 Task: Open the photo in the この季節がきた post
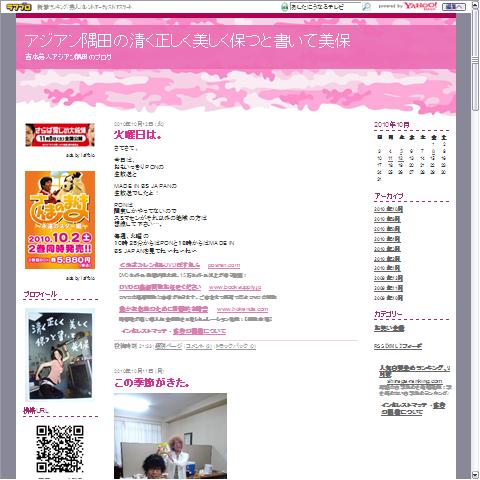click(170, 436)
